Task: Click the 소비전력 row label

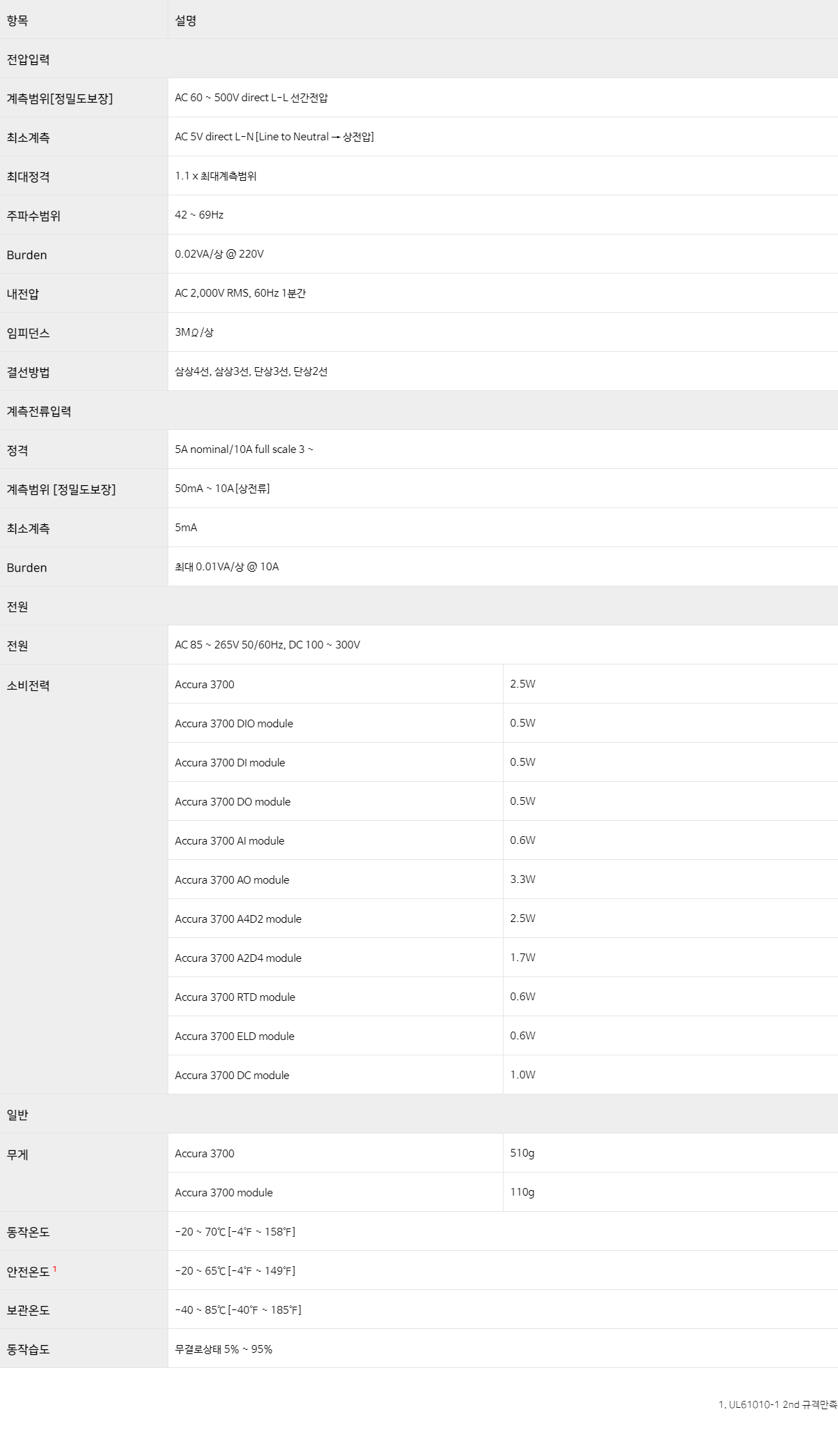Action: point(28,685)
